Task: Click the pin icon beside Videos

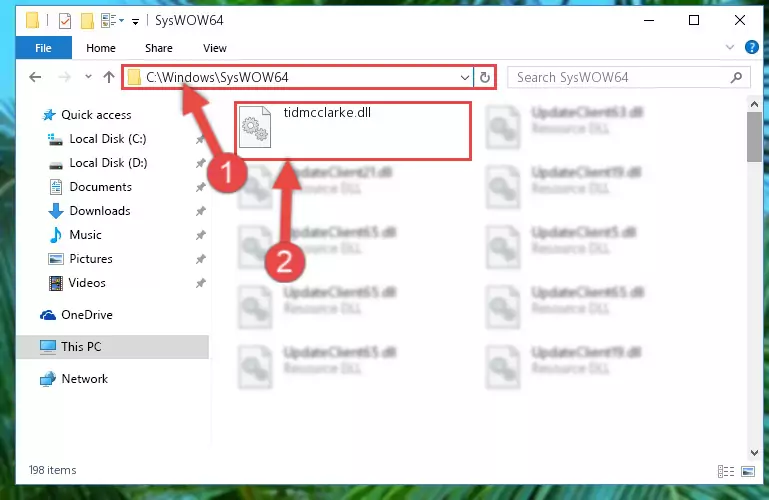Action: [200, 283]
